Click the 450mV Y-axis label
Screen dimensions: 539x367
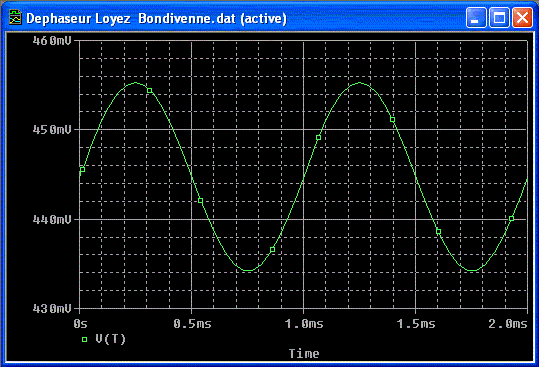[52, 130]
